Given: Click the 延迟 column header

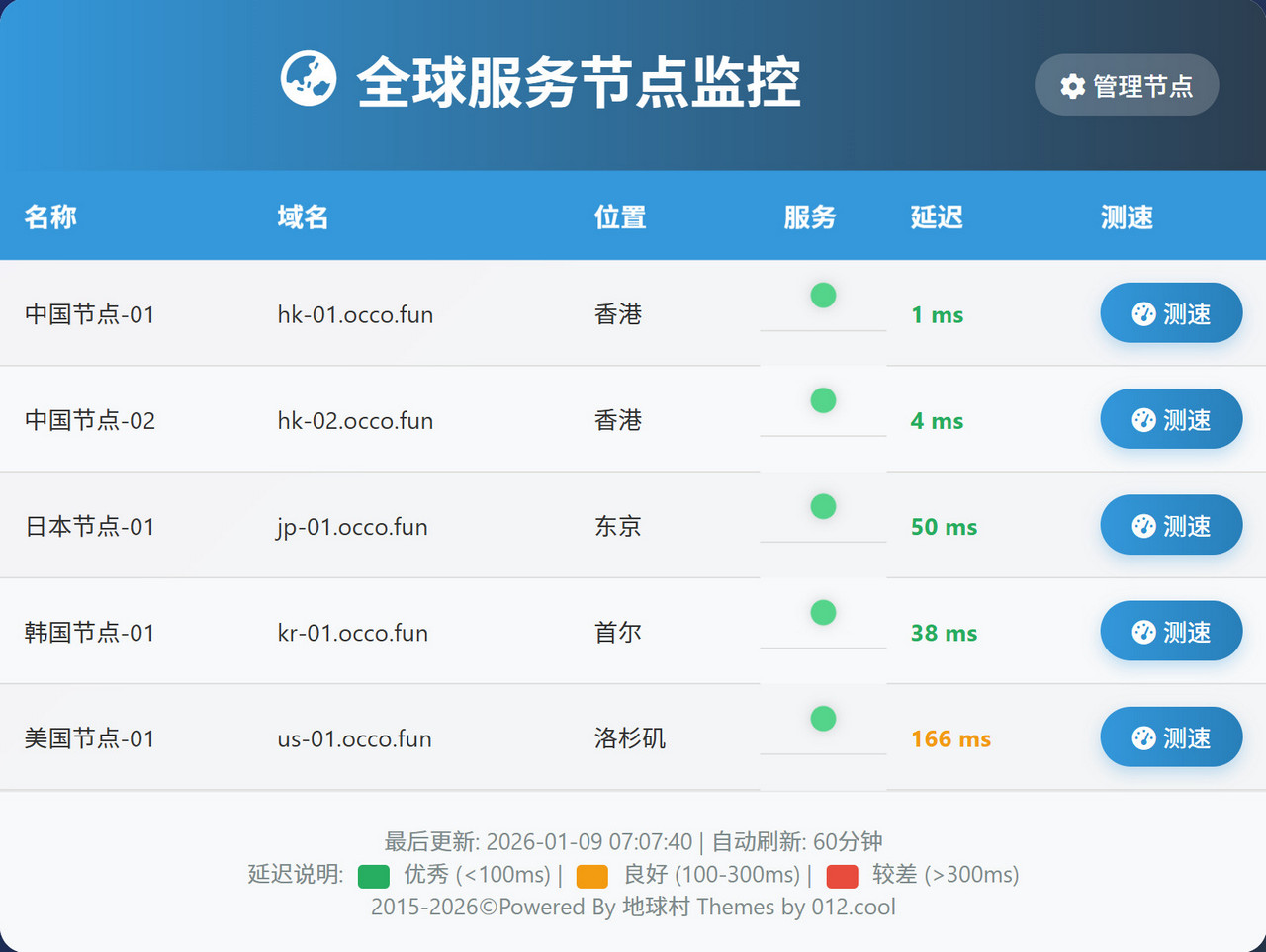Looking at the screenshot, I should (x=936, y=217).
